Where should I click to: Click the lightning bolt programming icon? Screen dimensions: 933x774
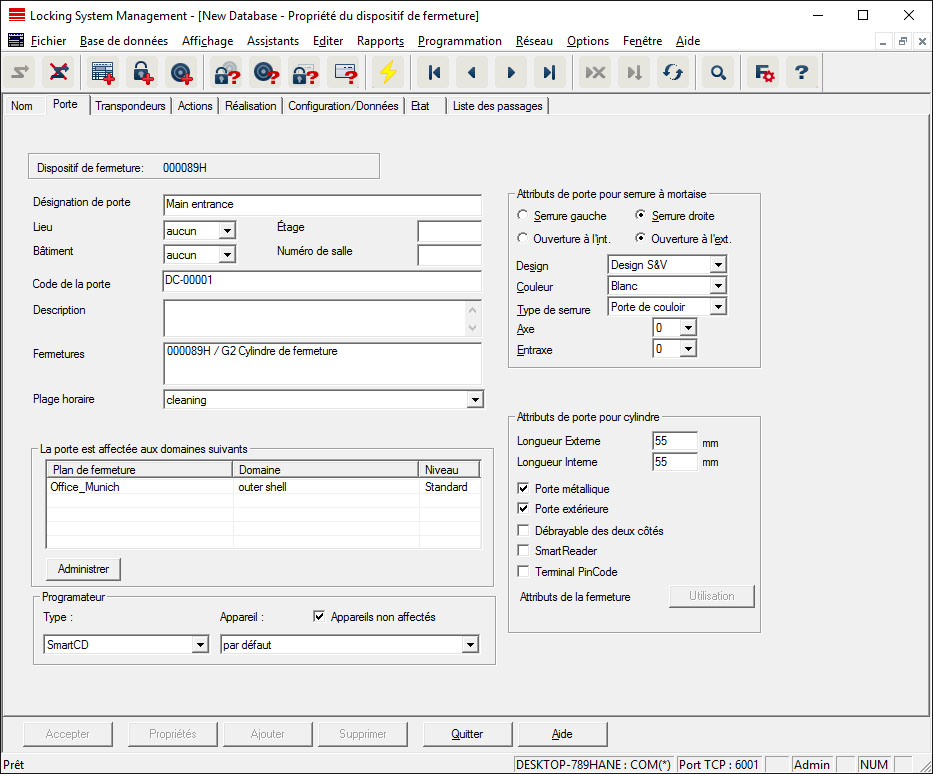click(387, 73)
